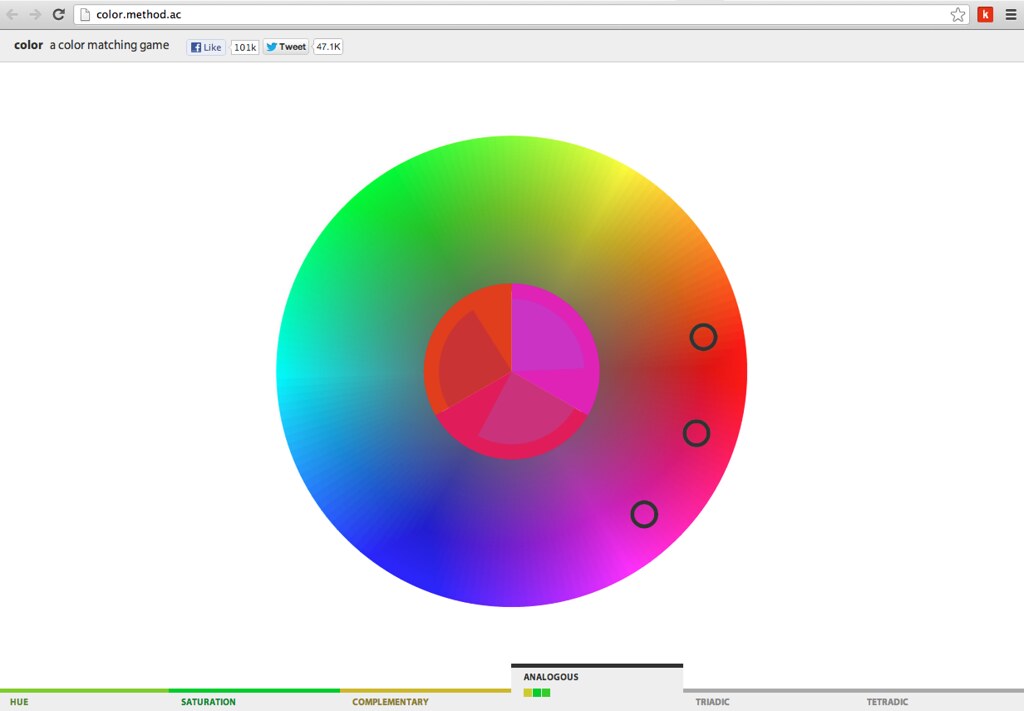Click the Twitter bird icon on the Tweet button
Viewport: 1024px width, 711px height.
[272, 47]
